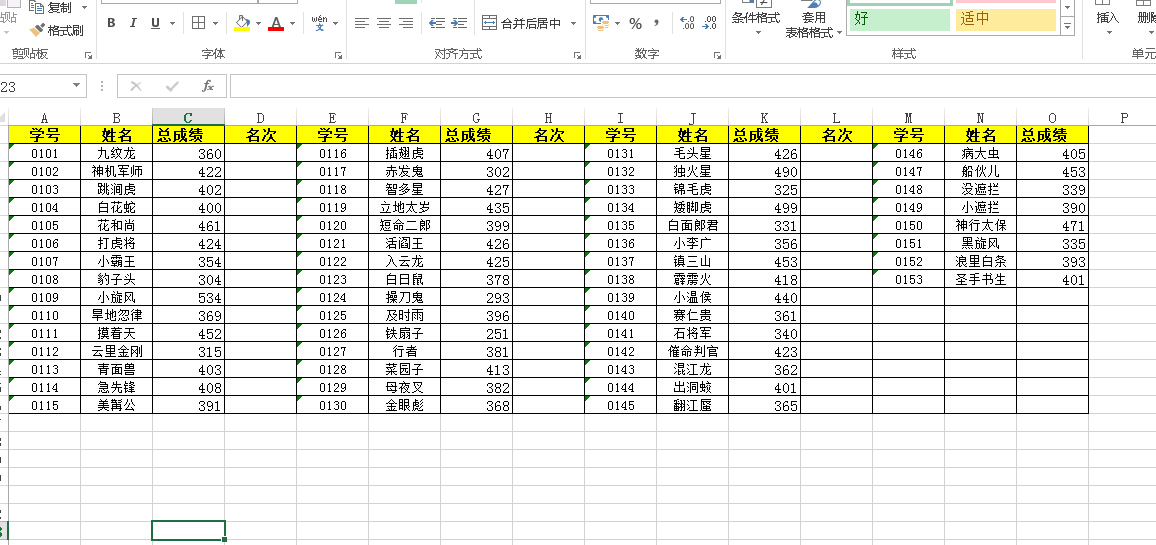Toggle underline formatting with the U button
This screenshot has height=545, width=1156.
[155, 23]
